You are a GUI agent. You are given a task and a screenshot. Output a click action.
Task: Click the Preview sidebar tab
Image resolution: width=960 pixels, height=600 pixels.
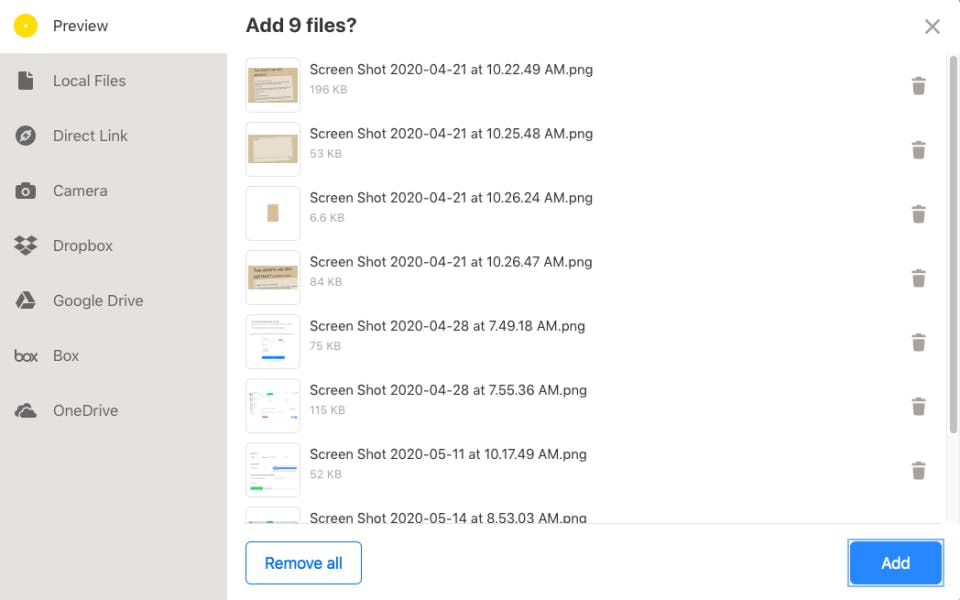click(81, 25)
